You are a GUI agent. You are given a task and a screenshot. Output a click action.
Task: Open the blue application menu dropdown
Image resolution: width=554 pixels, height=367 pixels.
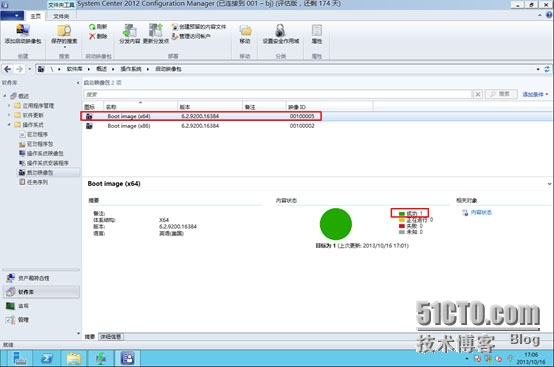coord(12,16)
